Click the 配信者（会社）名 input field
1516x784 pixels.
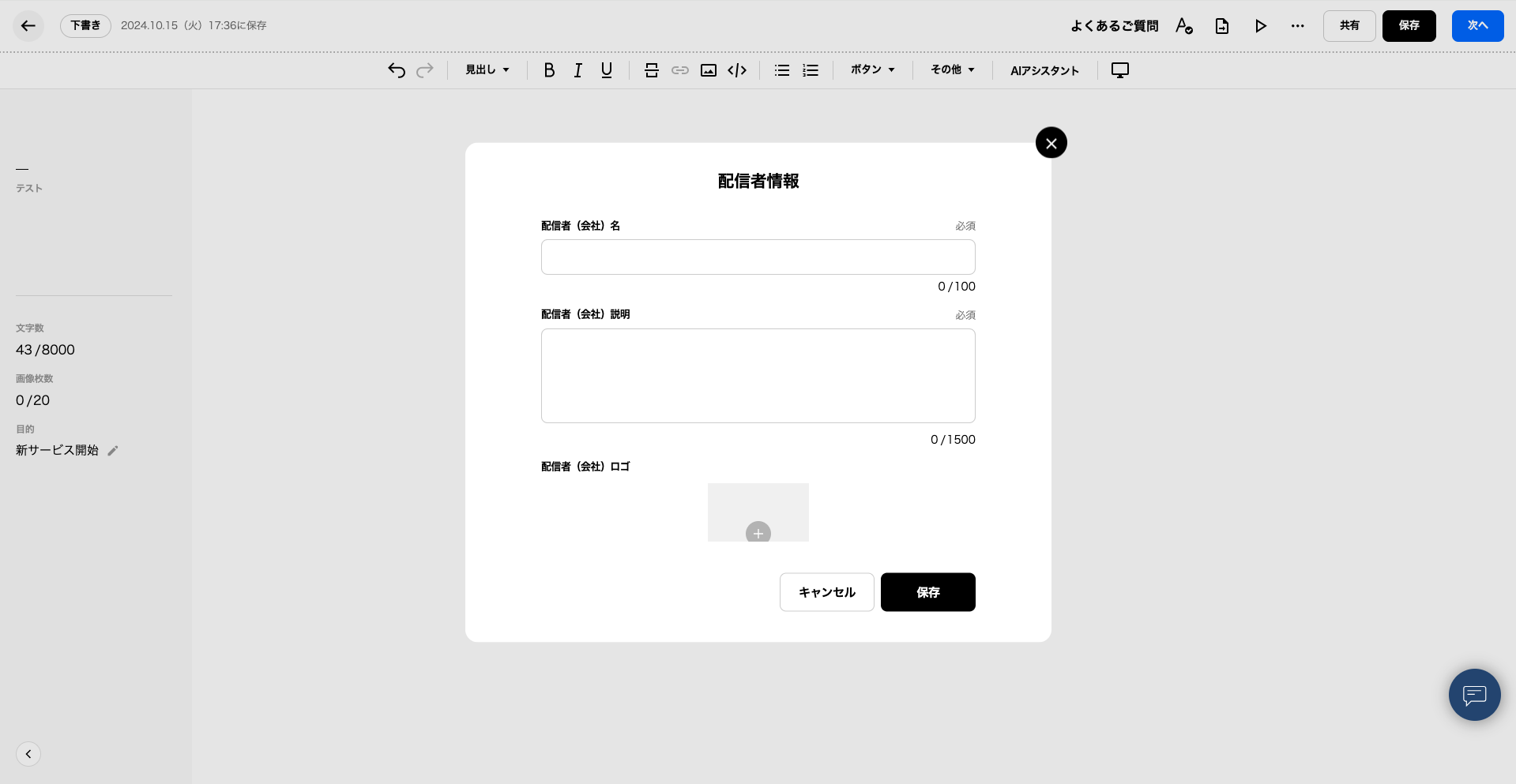[x=758, y=257]
